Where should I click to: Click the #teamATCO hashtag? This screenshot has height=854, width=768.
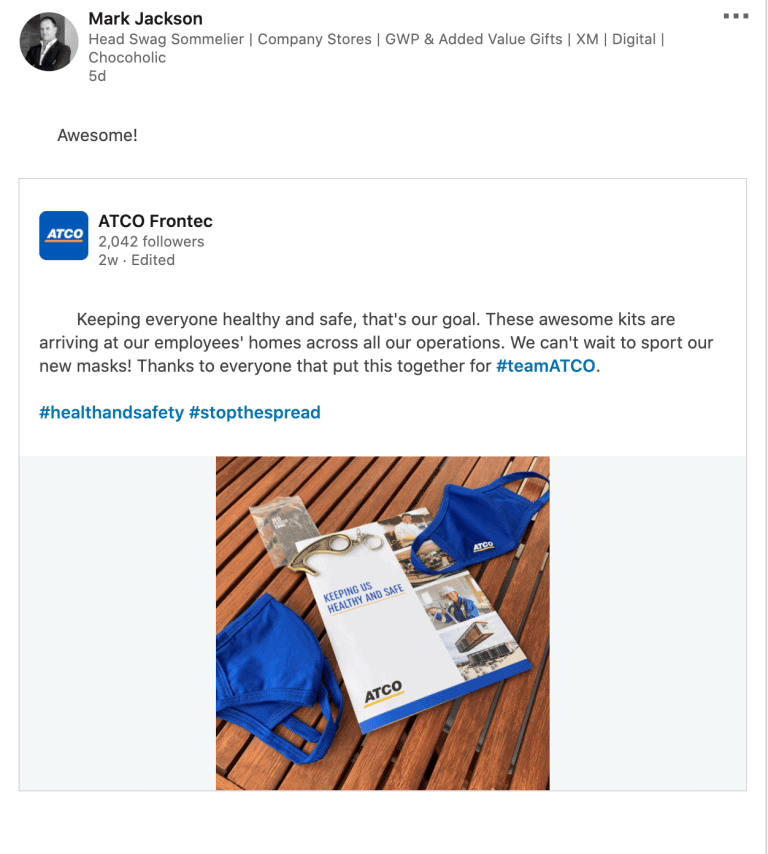(545, 365)
